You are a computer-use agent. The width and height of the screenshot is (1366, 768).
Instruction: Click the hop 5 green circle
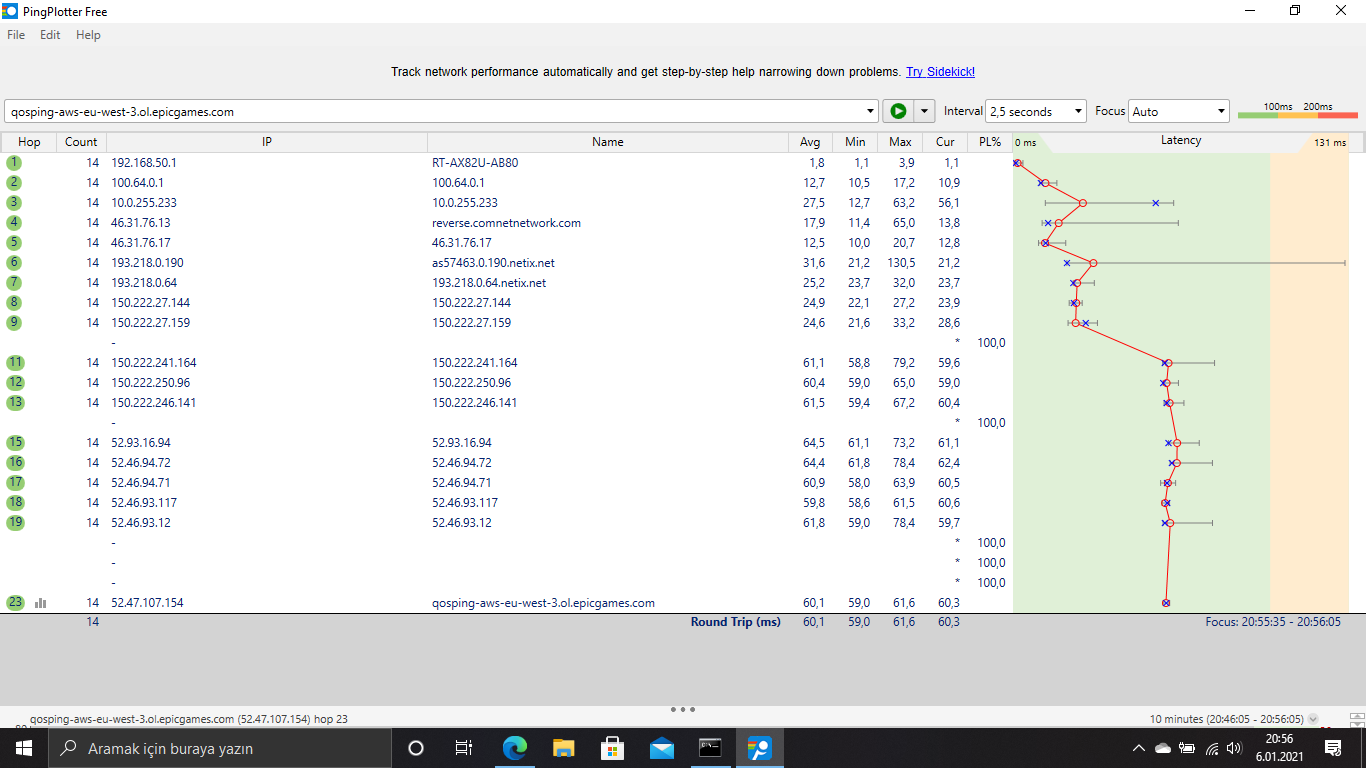15,242
